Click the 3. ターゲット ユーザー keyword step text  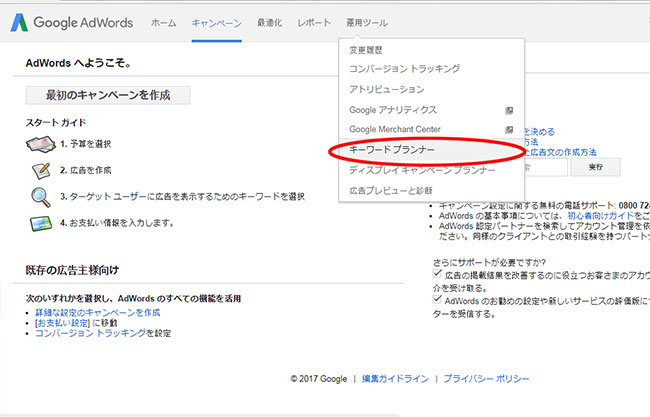(x=183, y=196)
